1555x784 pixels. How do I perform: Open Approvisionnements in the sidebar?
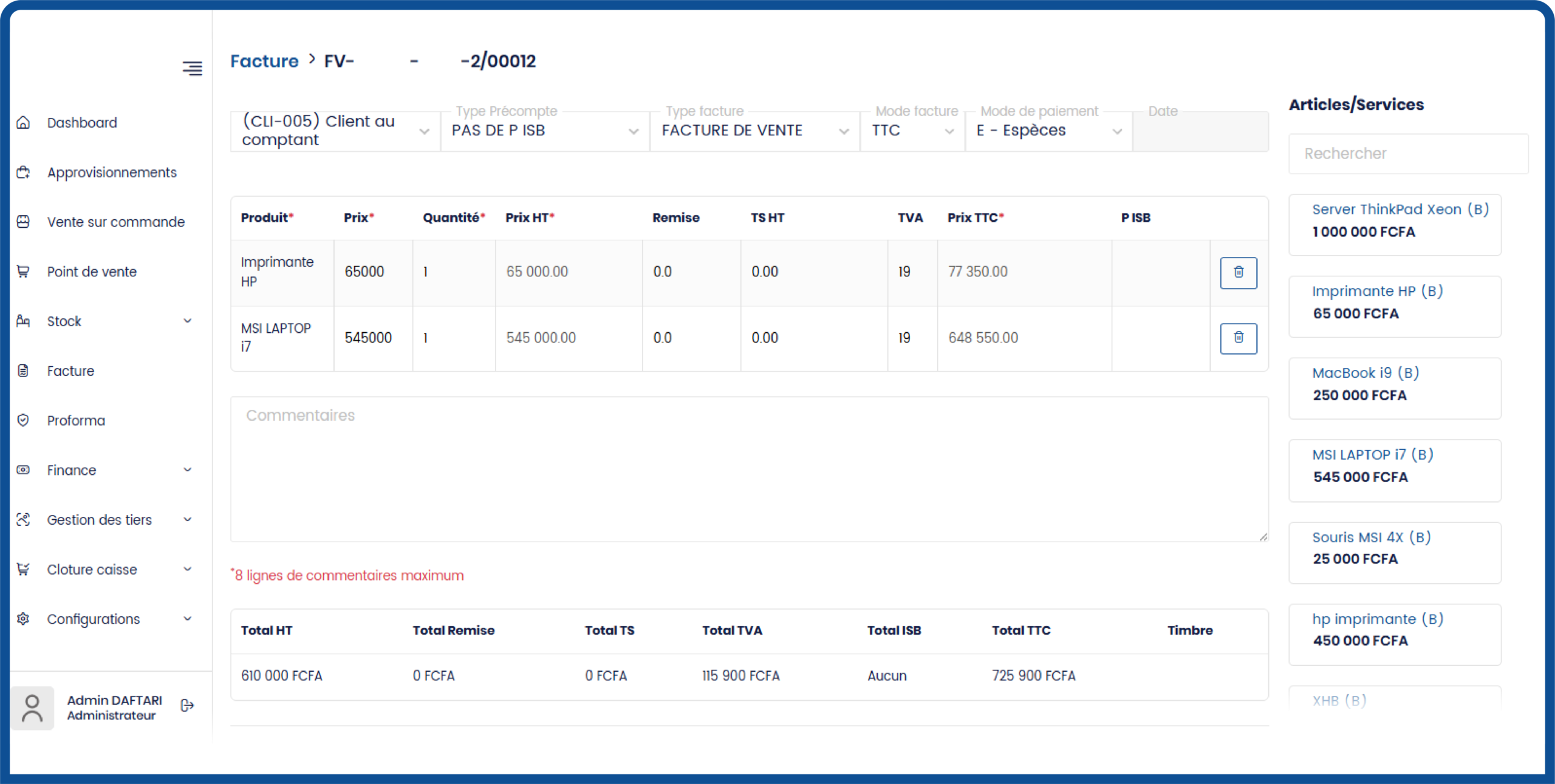pos(112,172)
